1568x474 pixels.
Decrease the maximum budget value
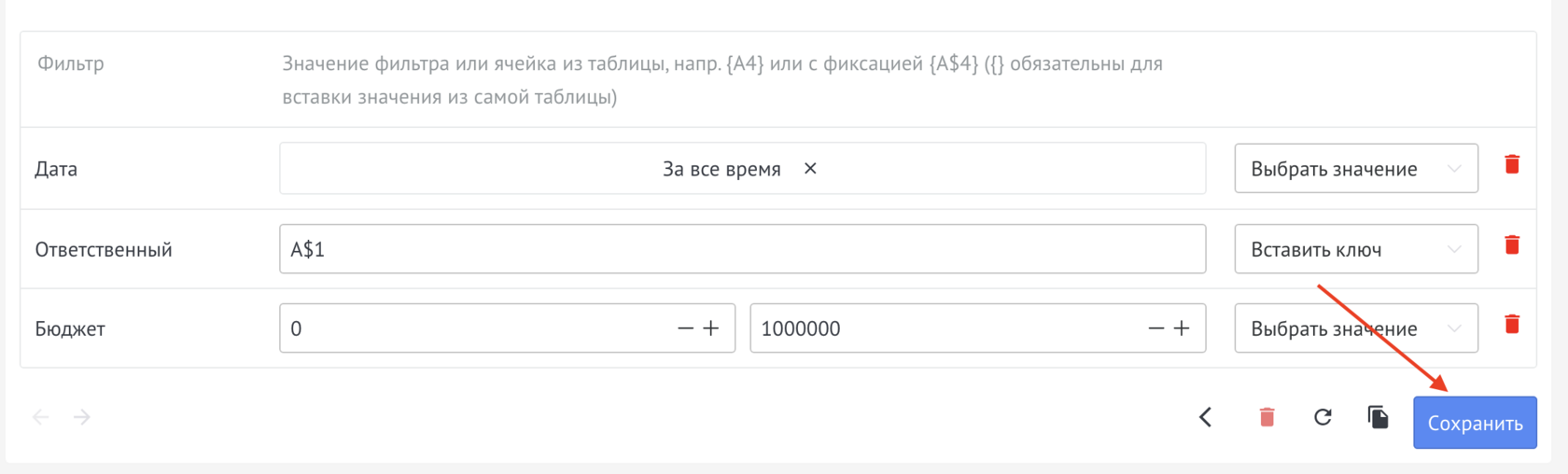coord(1156,328)
